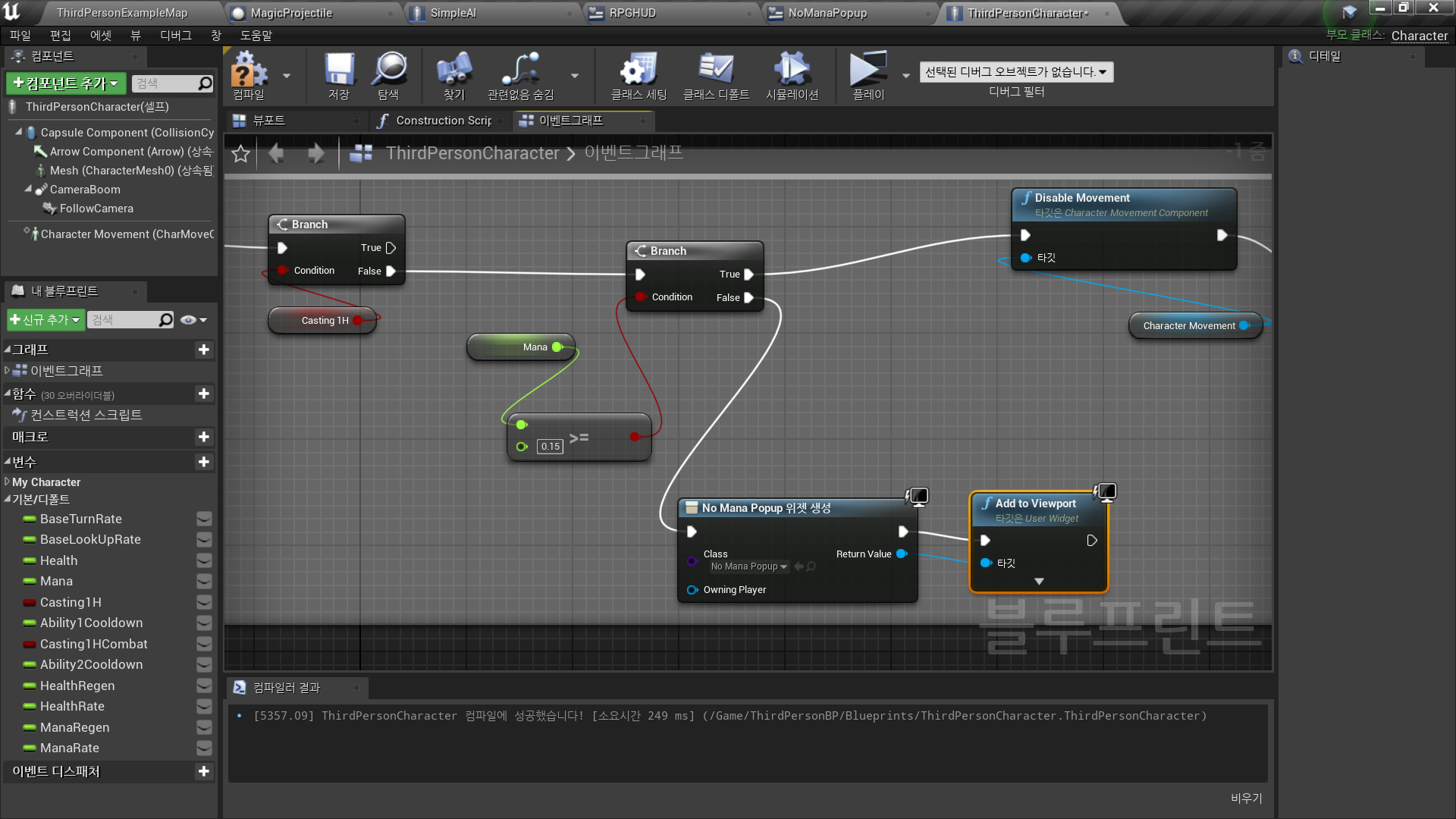Toggle visibility eye for Mana variable
The width and height of the screenshot is (1456, 819).
click(204, 582)
